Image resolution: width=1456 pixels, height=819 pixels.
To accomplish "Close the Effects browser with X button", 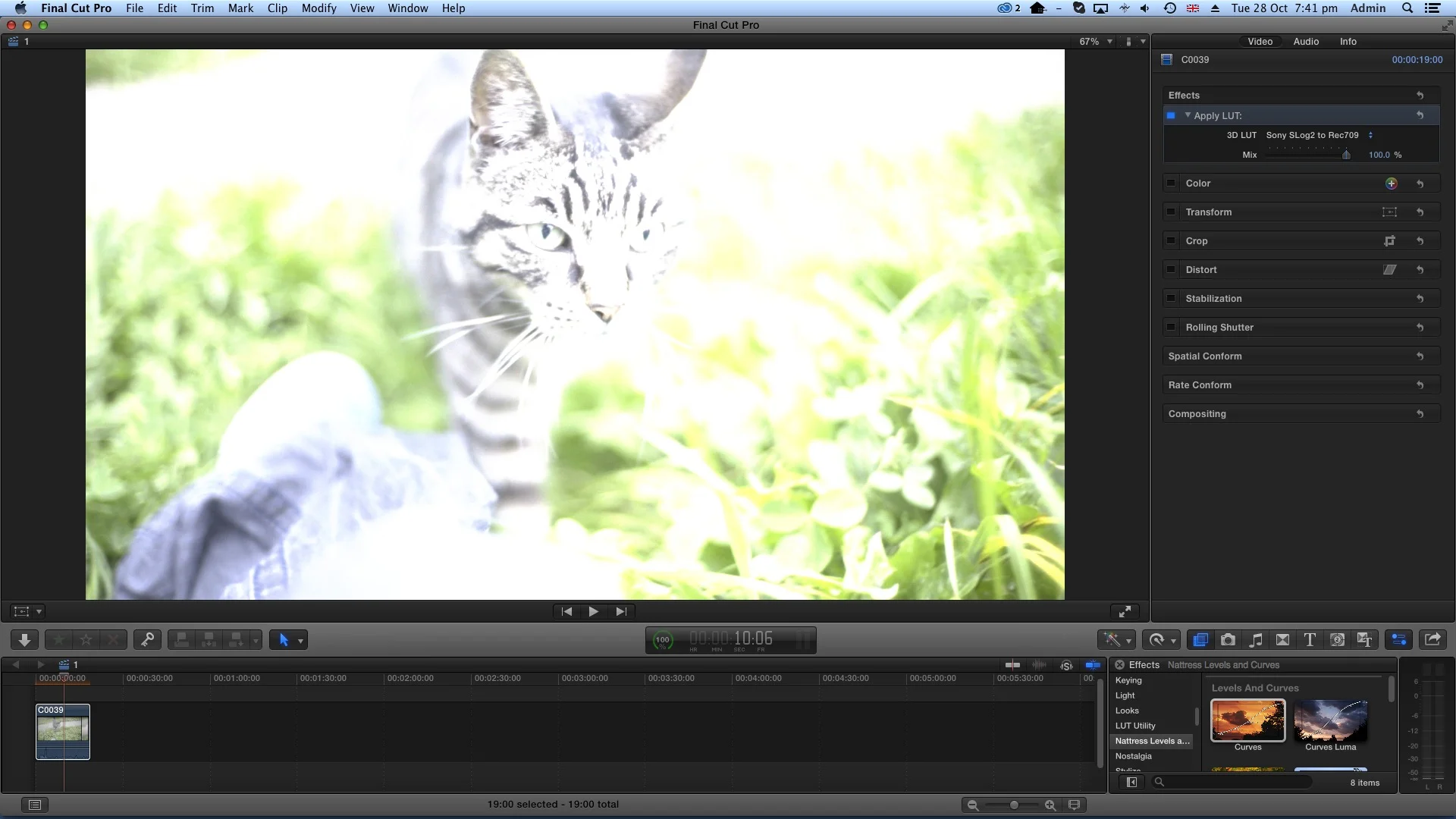I will [1119, 665].
